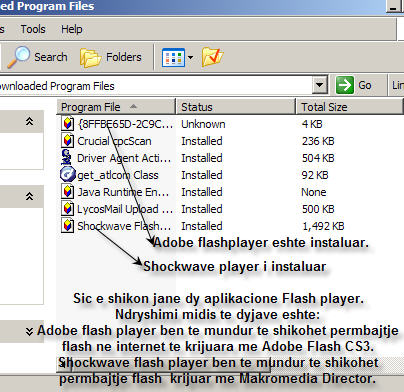
Task: Minimize the window
Action: click(393, 7)
